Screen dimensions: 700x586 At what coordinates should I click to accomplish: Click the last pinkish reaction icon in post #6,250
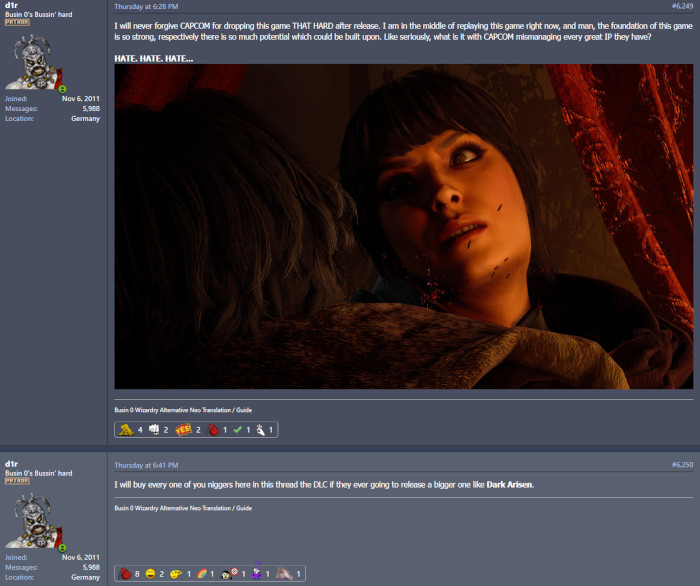(x=284, y=574)
